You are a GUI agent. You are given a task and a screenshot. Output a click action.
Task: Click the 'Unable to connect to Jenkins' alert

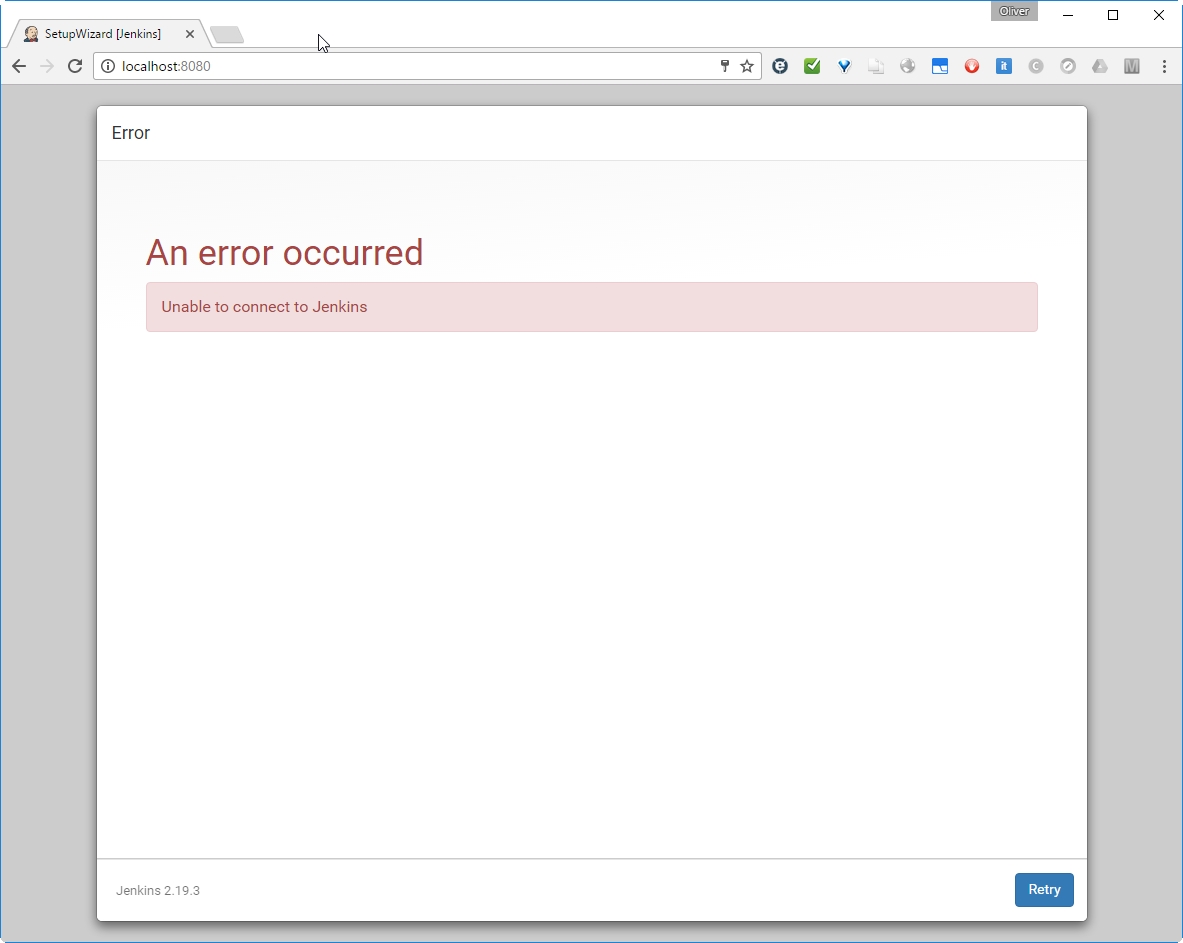(x=591, y=307)
